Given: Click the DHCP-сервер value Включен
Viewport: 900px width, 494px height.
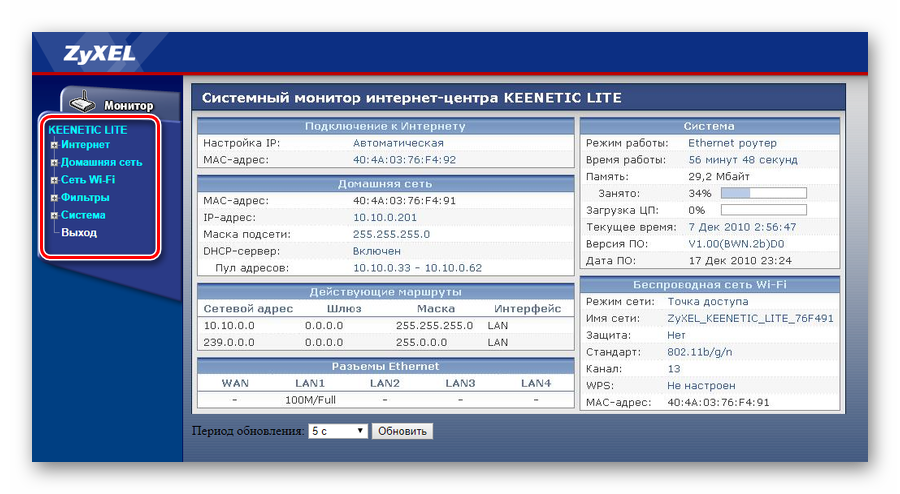Looking at the screenshot, I should [377, 251].
